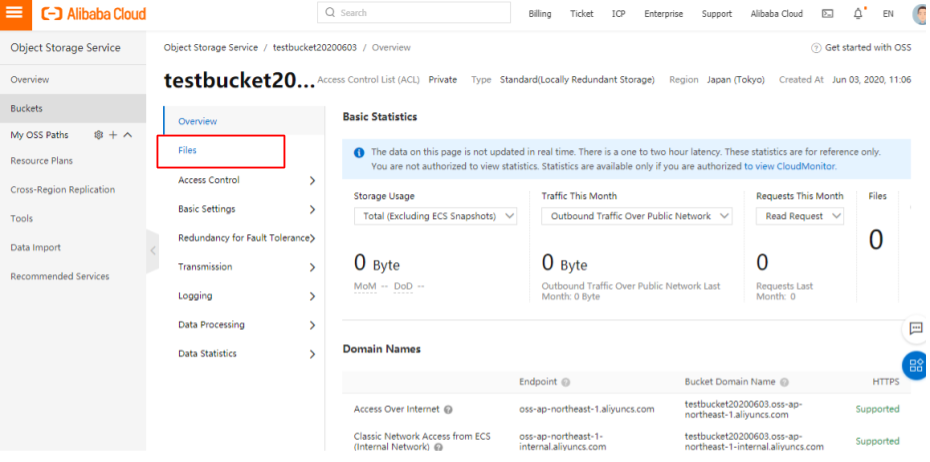This screenshot has width=930, height=462.
Task: Open Ticket in the top menu
Action: tap(582, 14)
